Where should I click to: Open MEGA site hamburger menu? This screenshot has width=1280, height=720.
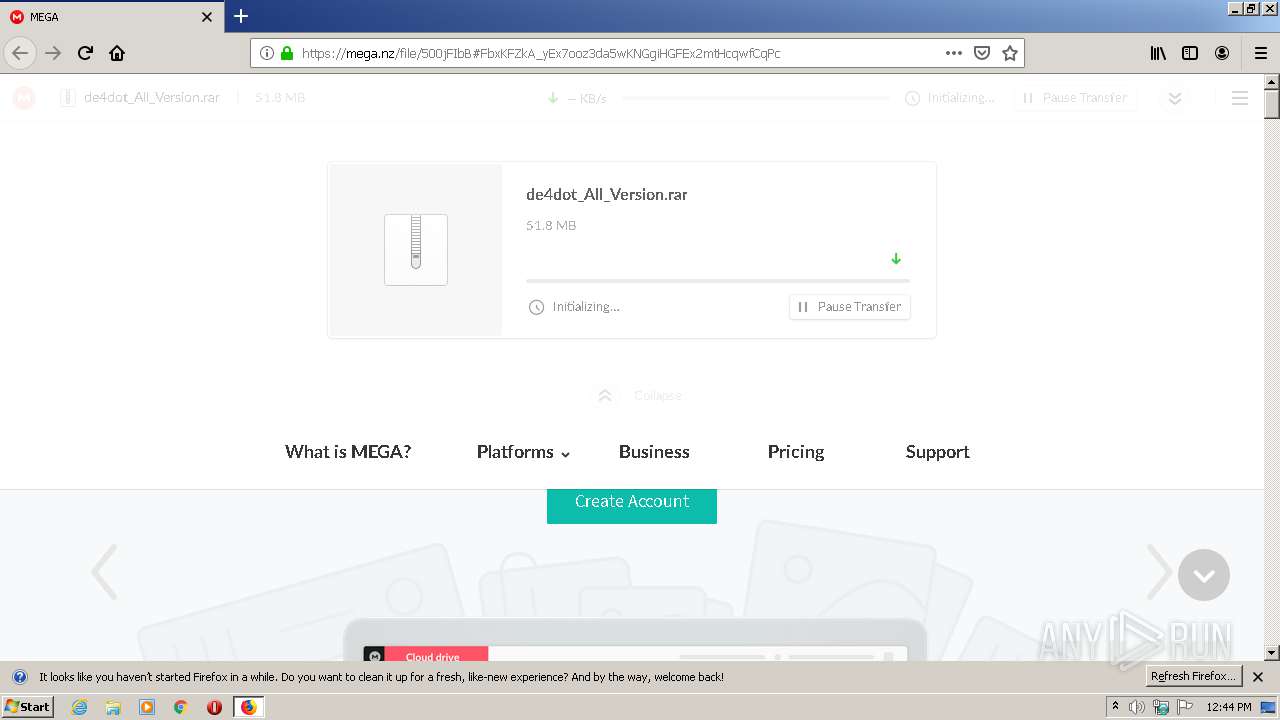click(x=1240, y=98)
